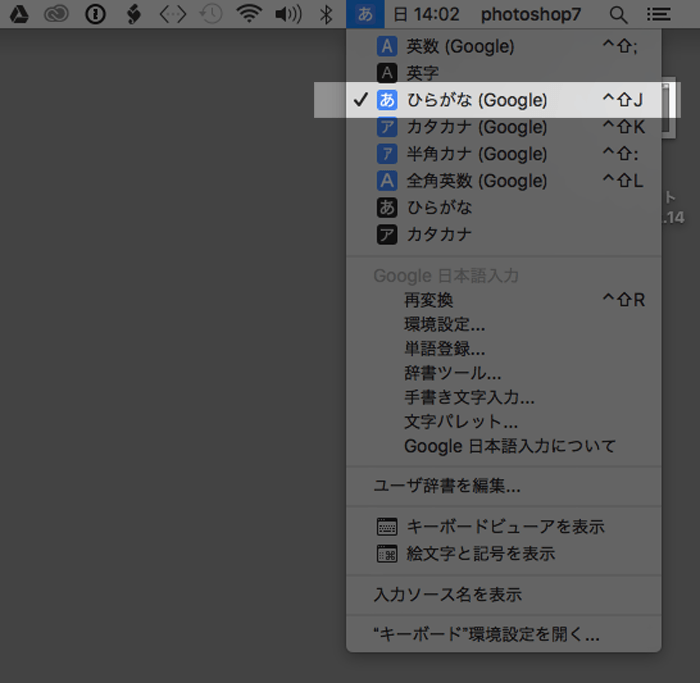700x683 pixels.
Task: Choose キーボードビューアを表示
Action: click(504, 527)
